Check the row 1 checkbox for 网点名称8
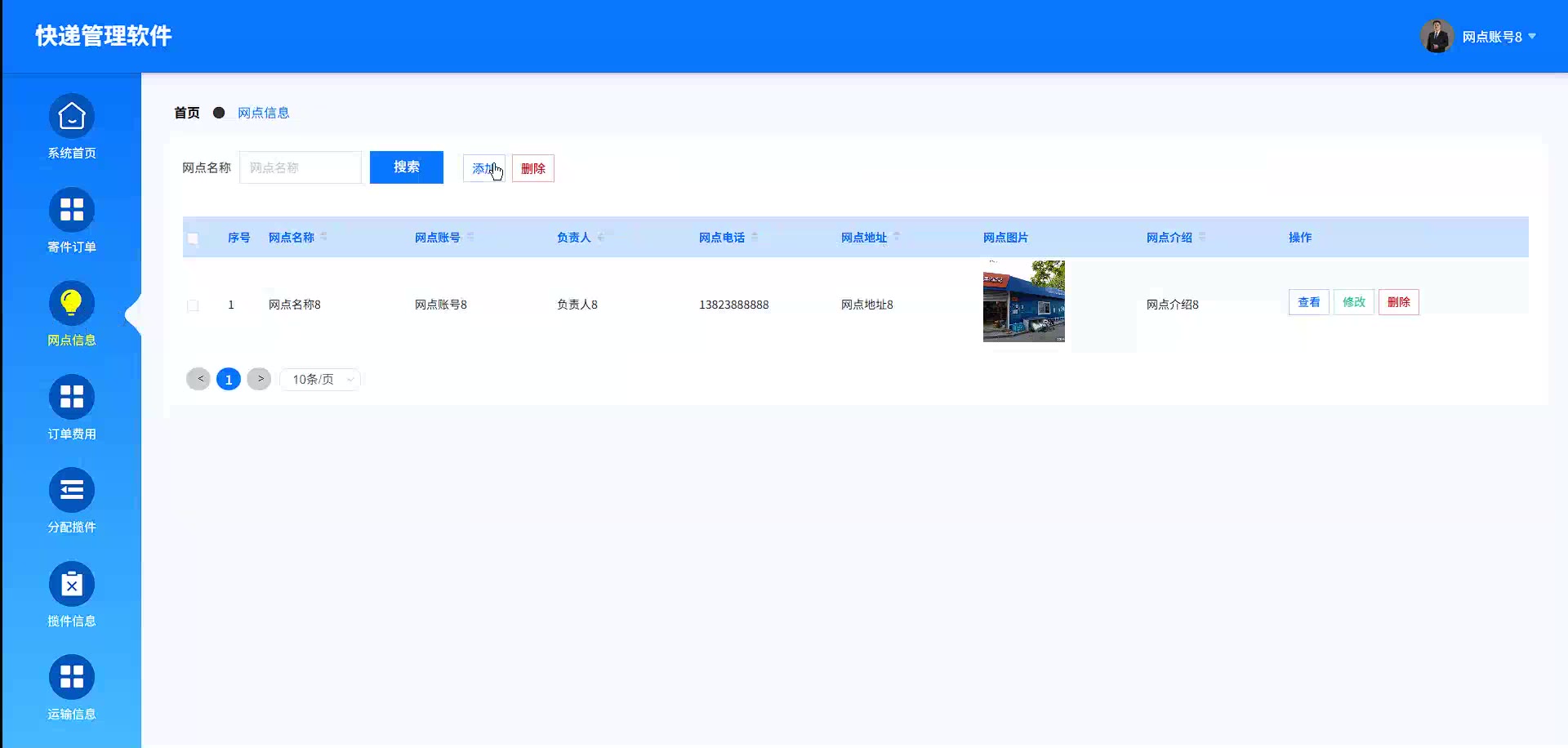1568x748 pixels. [x=193, y=305]
